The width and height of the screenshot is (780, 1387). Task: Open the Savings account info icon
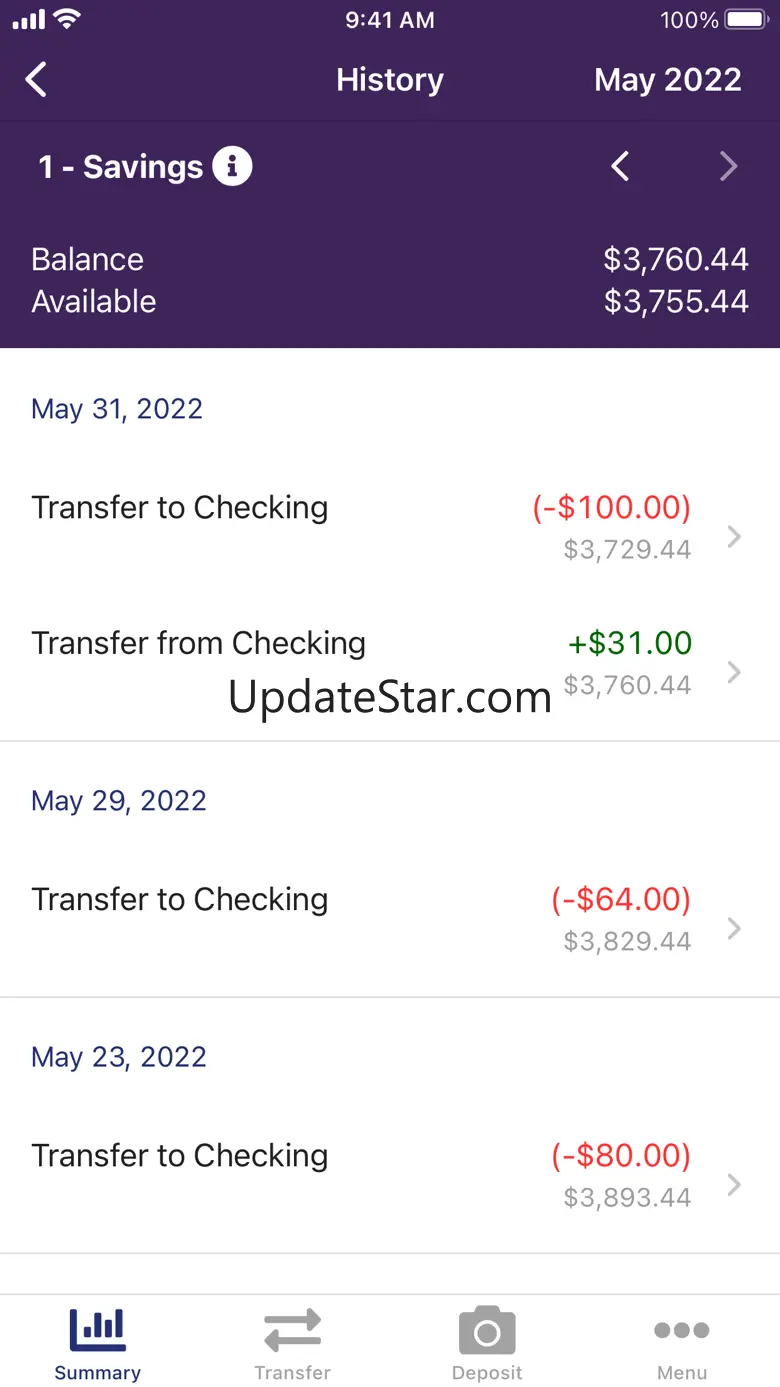pos(232,167)
